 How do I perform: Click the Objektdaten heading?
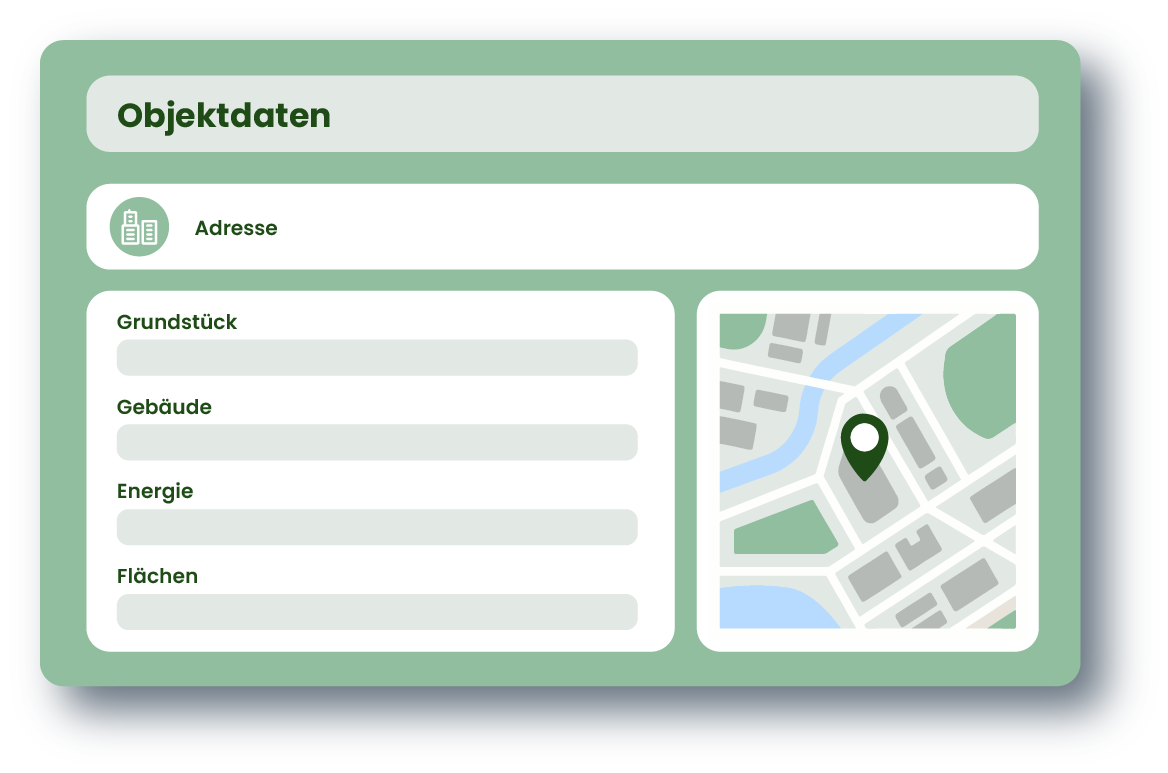(x=223, y=115)
